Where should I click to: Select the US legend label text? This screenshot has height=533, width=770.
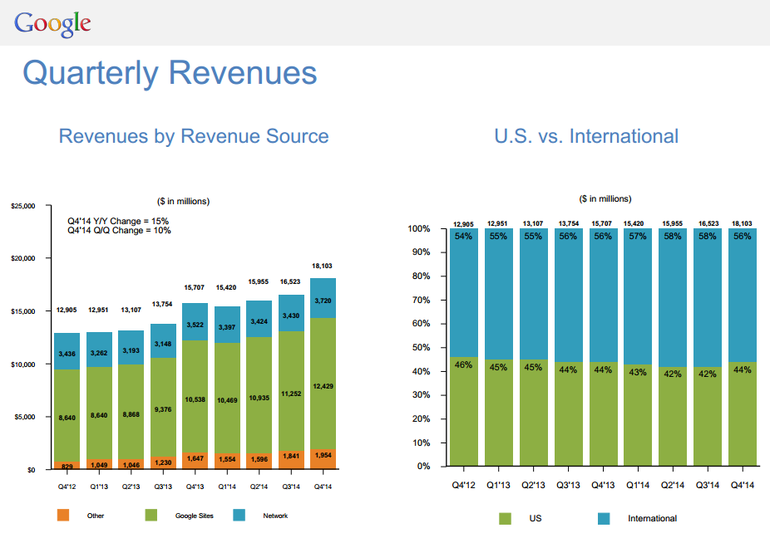(x=535, y=518)
